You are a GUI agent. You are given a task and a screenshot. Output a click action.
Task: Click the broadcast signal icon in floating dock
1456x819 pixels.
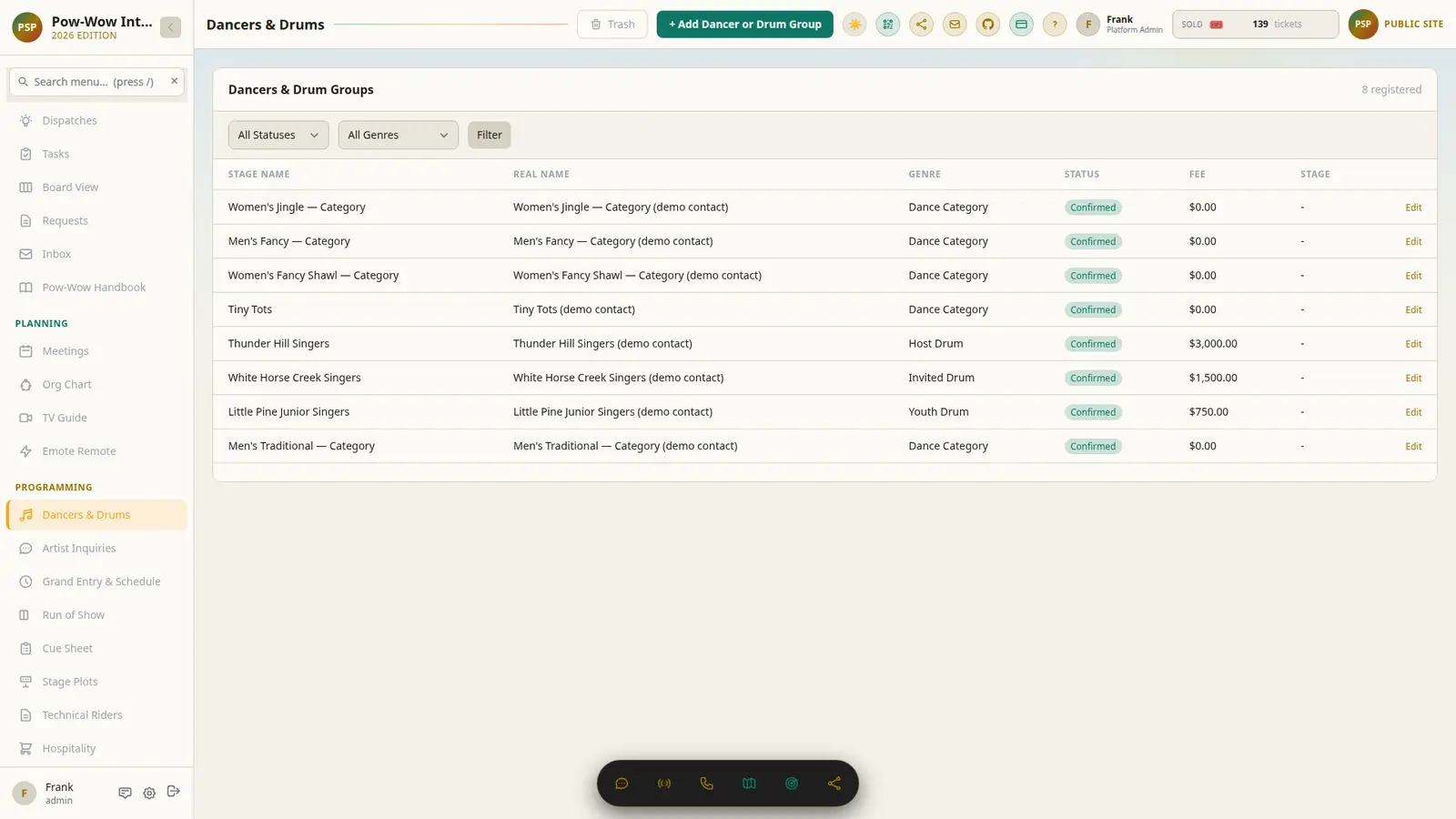(664, 784)
